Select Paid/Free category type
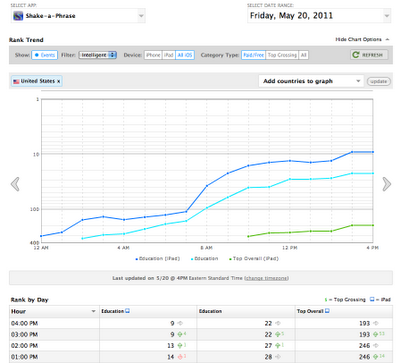 253,55
